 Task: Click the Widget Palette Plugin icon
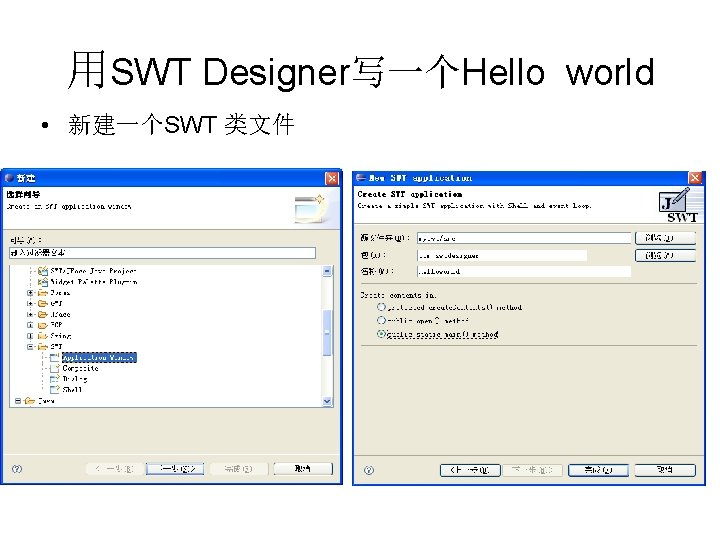coord(43,281)
